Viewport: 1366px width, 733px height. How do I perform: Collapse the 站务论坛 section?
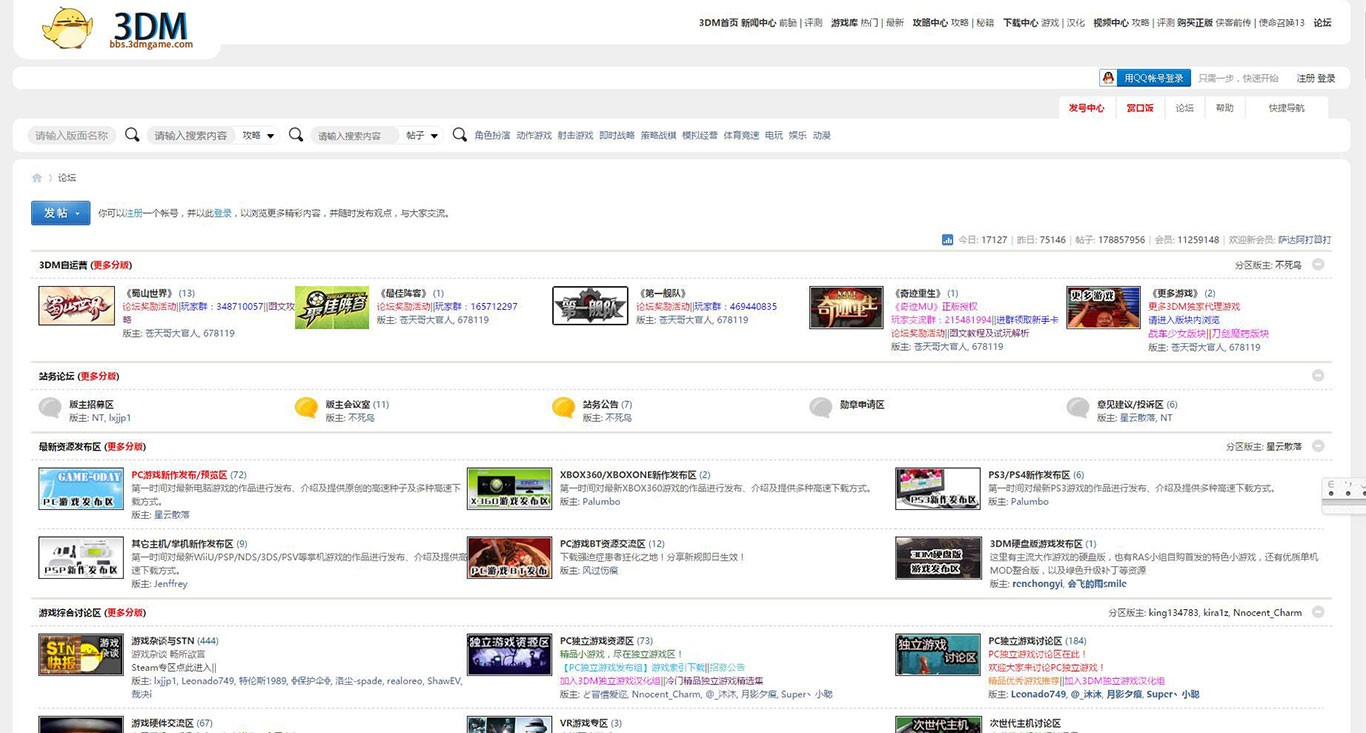1318,376
